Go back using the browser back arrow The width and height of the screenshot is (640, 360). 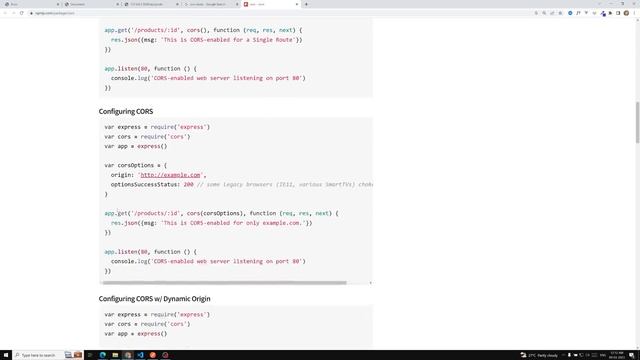coord(5,13)
